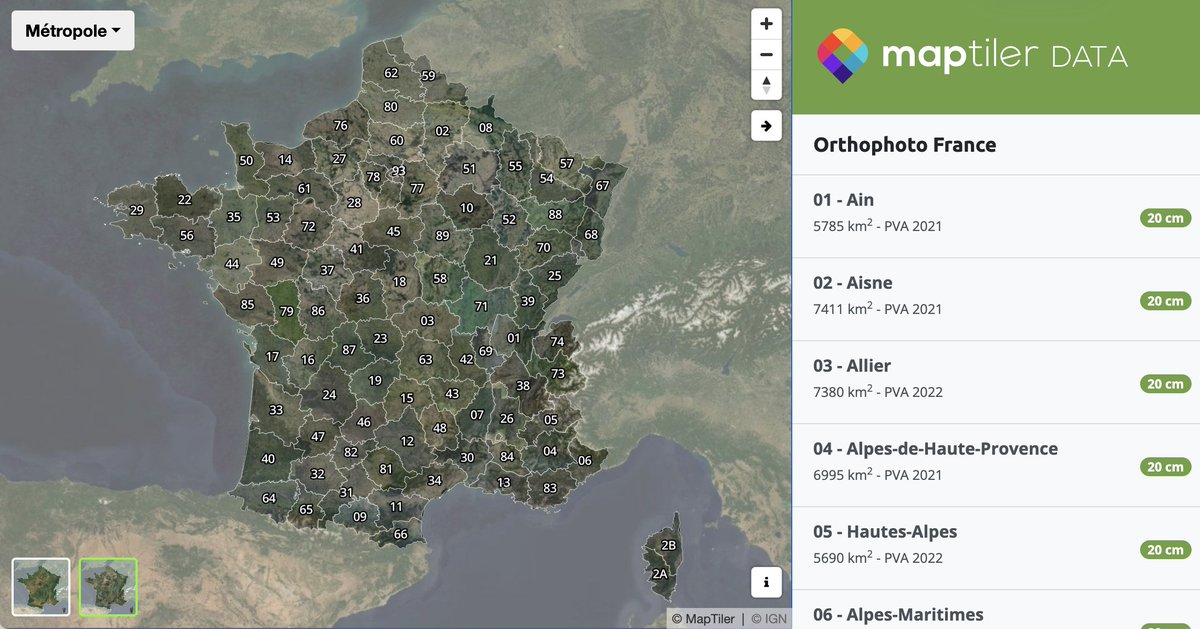Select department 50 on the map

[246, 160]
